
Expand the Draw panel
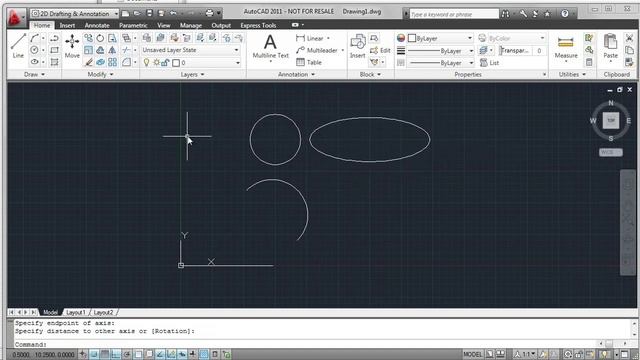34,74
